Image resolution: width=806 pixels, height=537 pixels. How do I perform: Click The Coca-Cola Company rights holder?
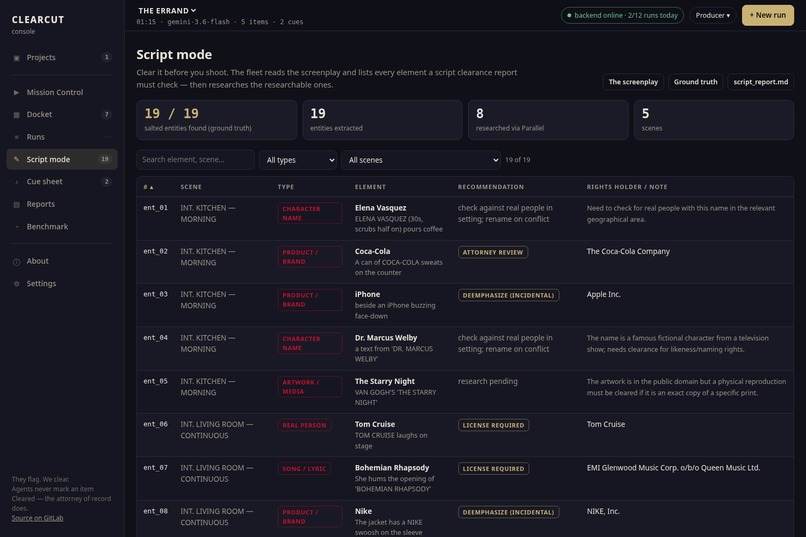(x=628, y=251)
